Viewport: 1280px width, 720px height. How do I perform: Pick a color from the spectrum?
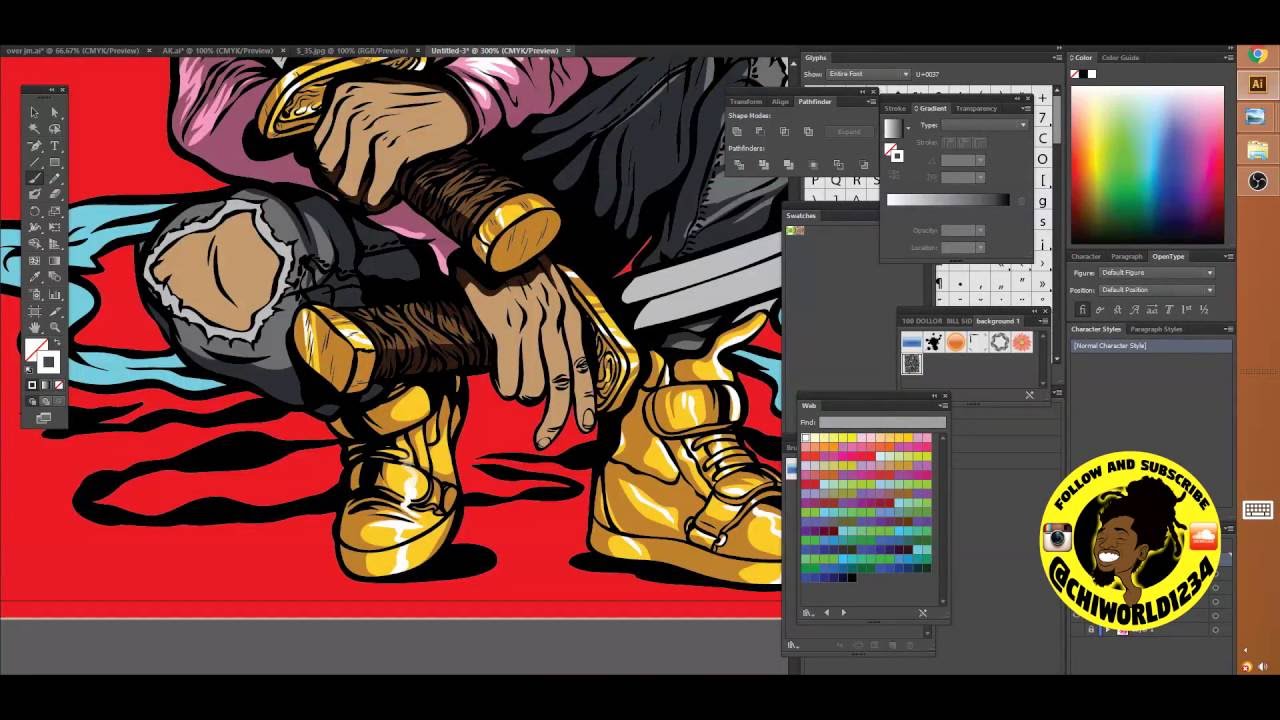tap(1147, 165)
